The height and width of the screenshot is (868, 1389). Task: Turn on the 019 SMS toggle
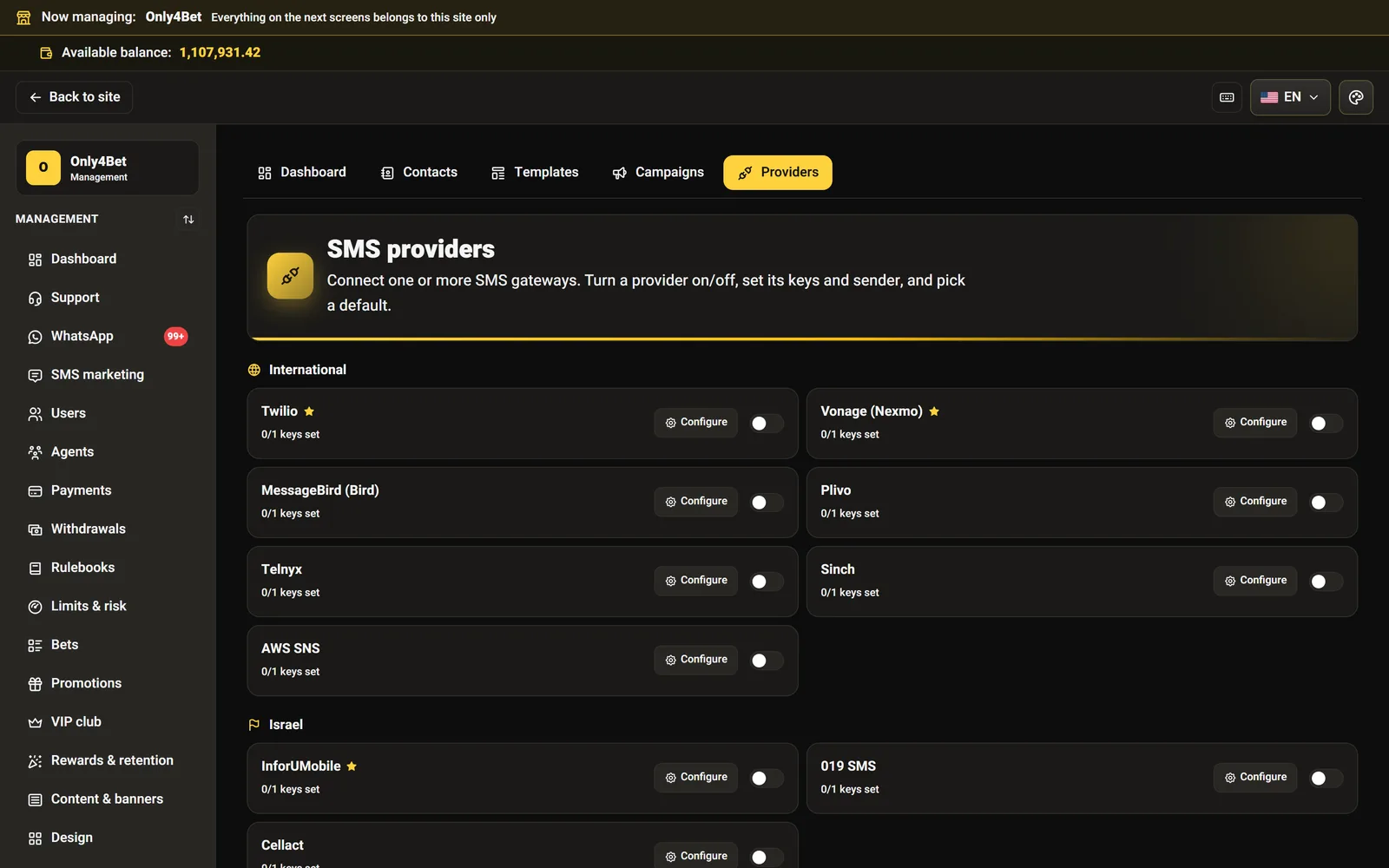coord(1325,779)
